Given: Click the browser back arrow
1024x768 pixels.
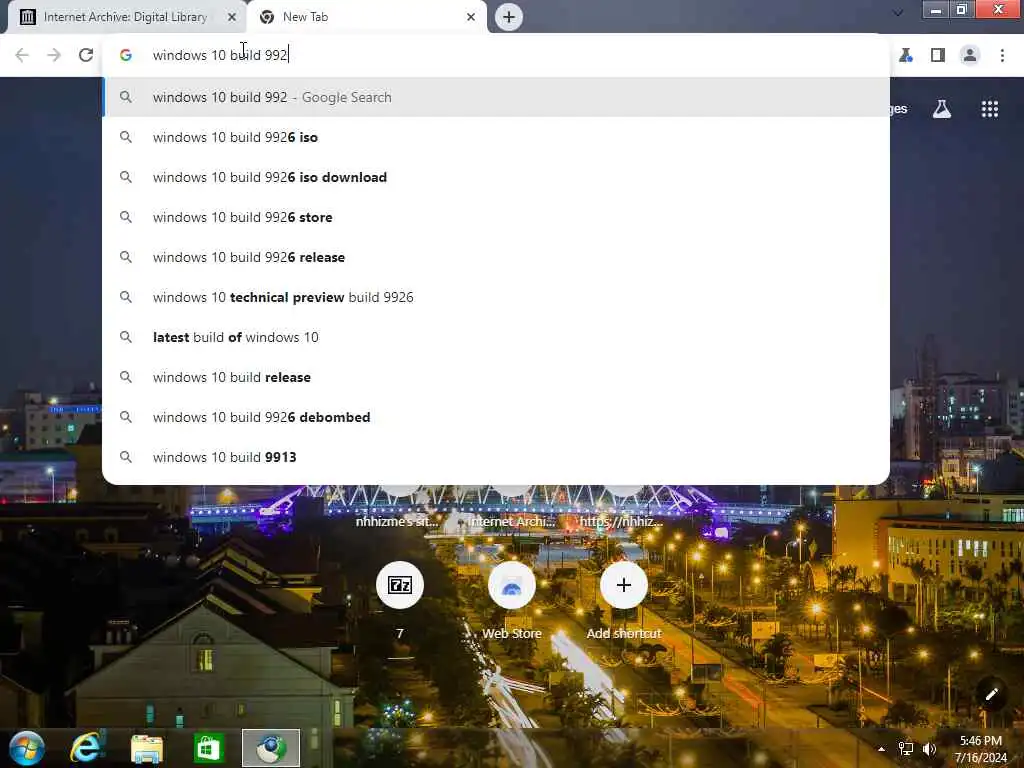Looking at the screenshot, I should tap(22, 56).
